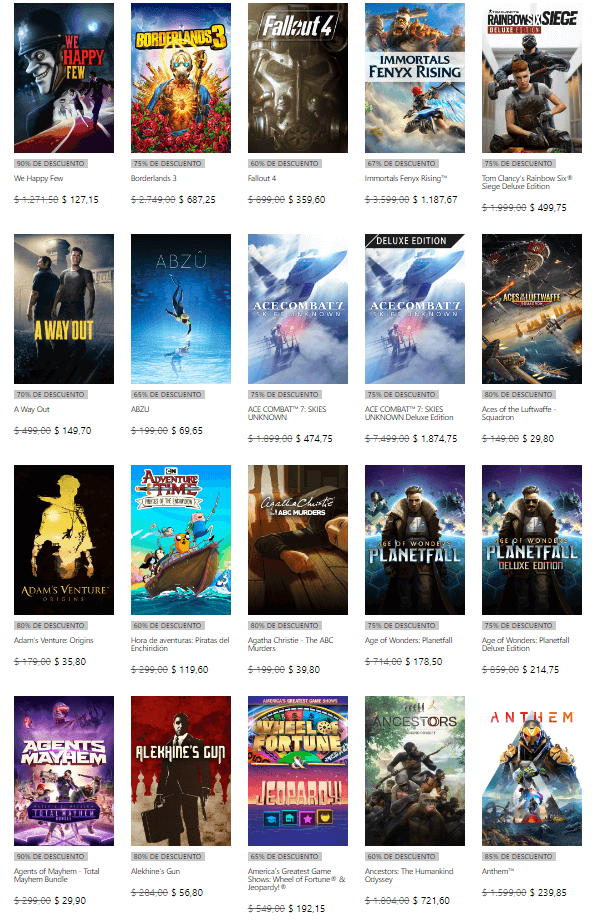
Task: Select the Fallout 4 cover image
Action: click(298, 77)
